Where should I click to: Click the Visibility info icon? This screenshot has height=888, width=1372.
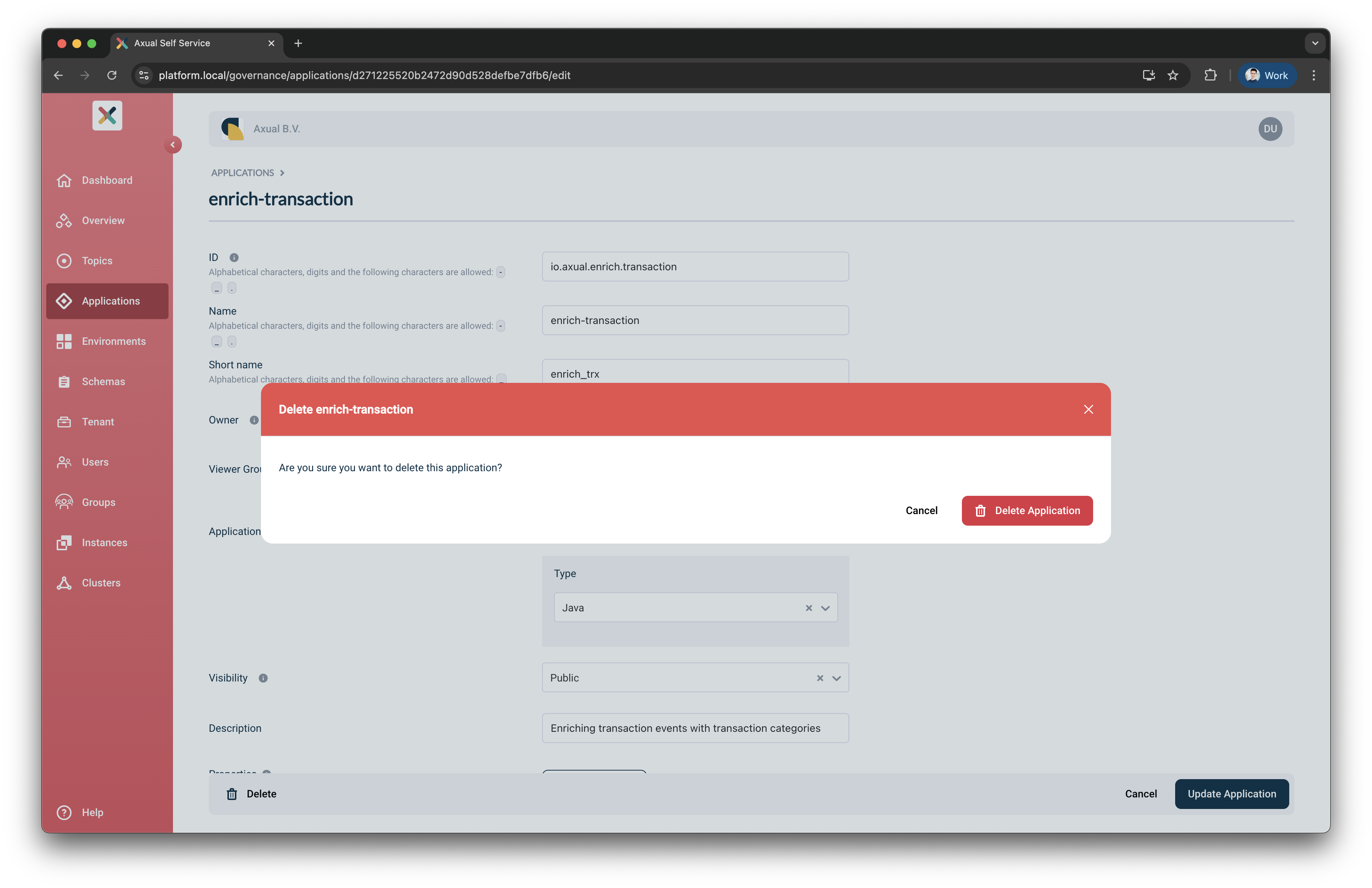coord(263,678)
